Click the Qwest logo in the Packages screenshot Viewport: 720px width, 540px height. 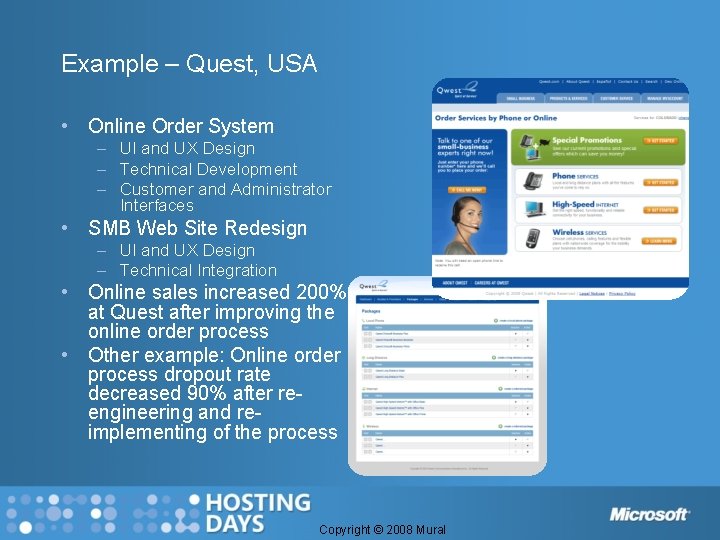pyautogui.click(x=373, y=286)
